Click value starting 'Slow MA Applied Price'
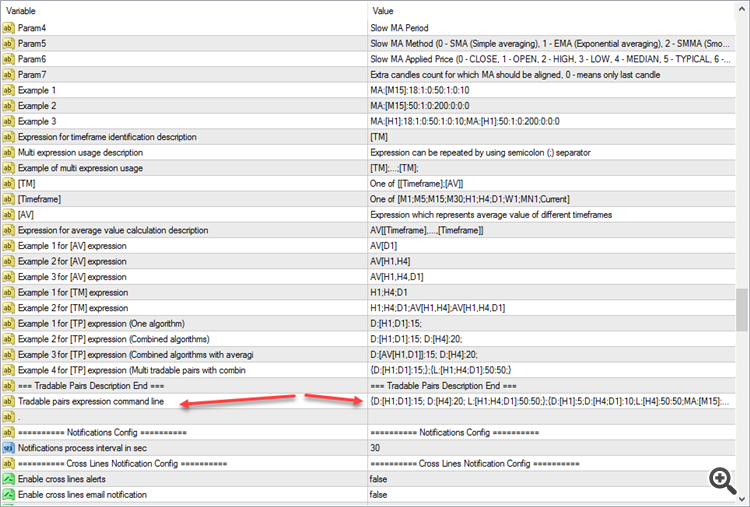Screen dimensions: 750x507 (x=550, y=59)
